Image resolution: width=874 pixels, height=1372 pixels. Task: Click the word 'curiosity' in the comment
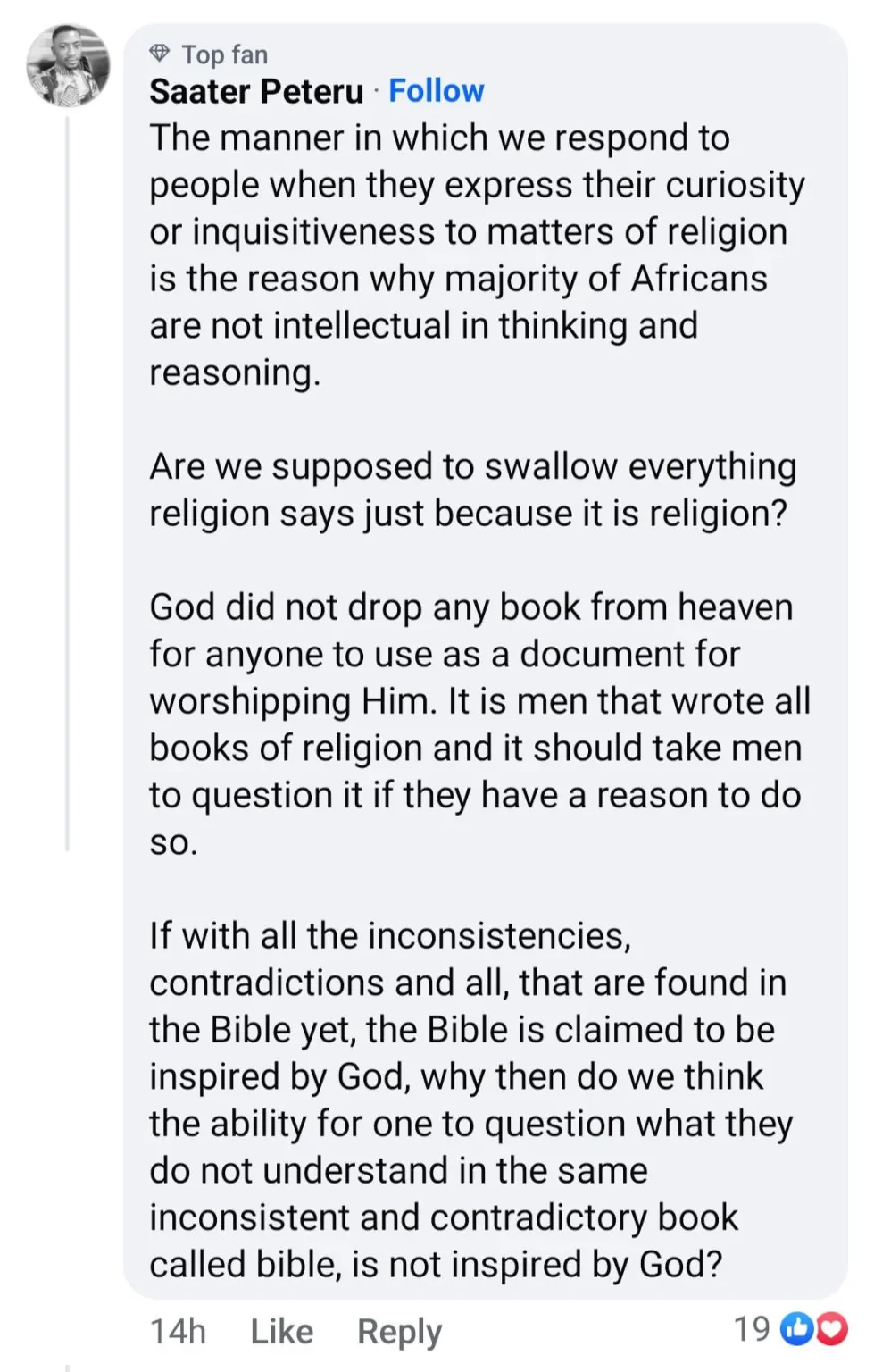(735, 185)
